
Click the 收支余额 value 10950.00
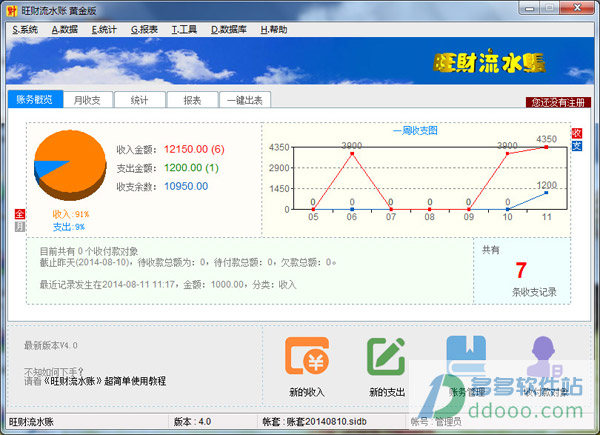tap(186, 186)
